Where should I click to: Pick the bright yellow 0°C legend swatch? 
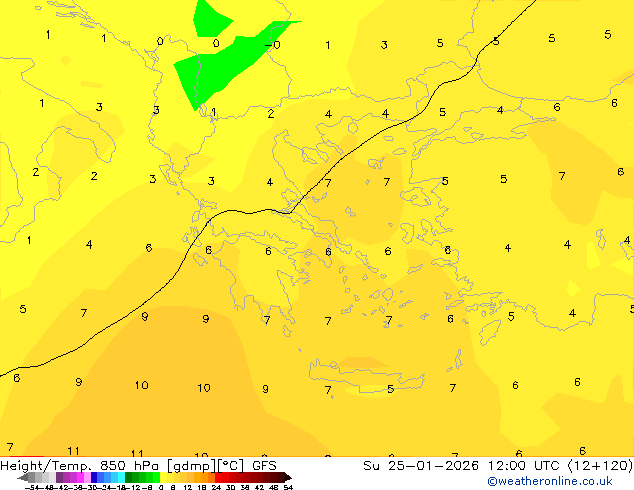(x=163, y=477)
